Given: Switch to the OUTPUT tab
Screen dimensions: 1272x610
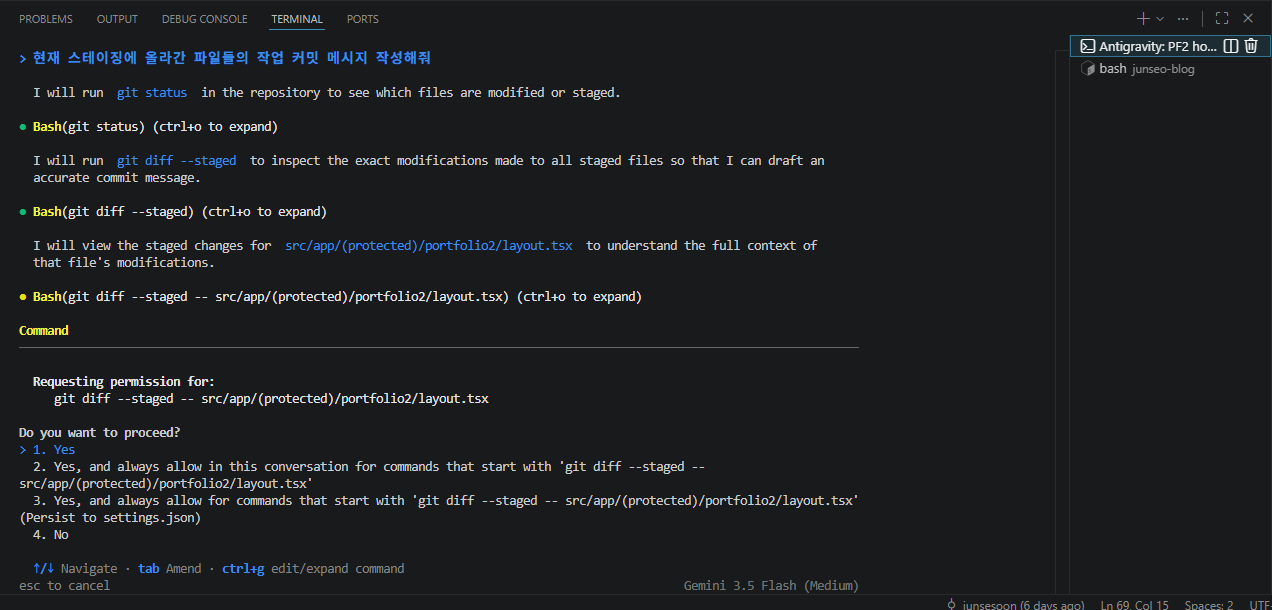Looking at the screenshot, I should click(x=117, y=19).
